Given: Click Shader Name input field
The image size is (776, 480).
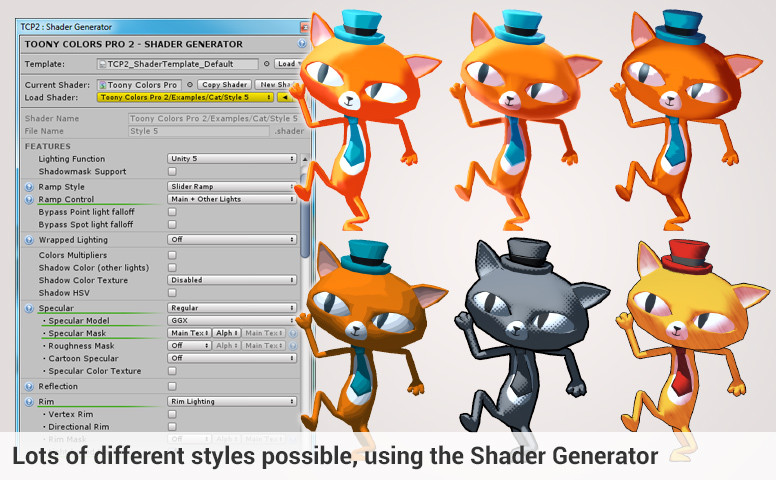Looking at the screenshot, I should pos(214,118).
